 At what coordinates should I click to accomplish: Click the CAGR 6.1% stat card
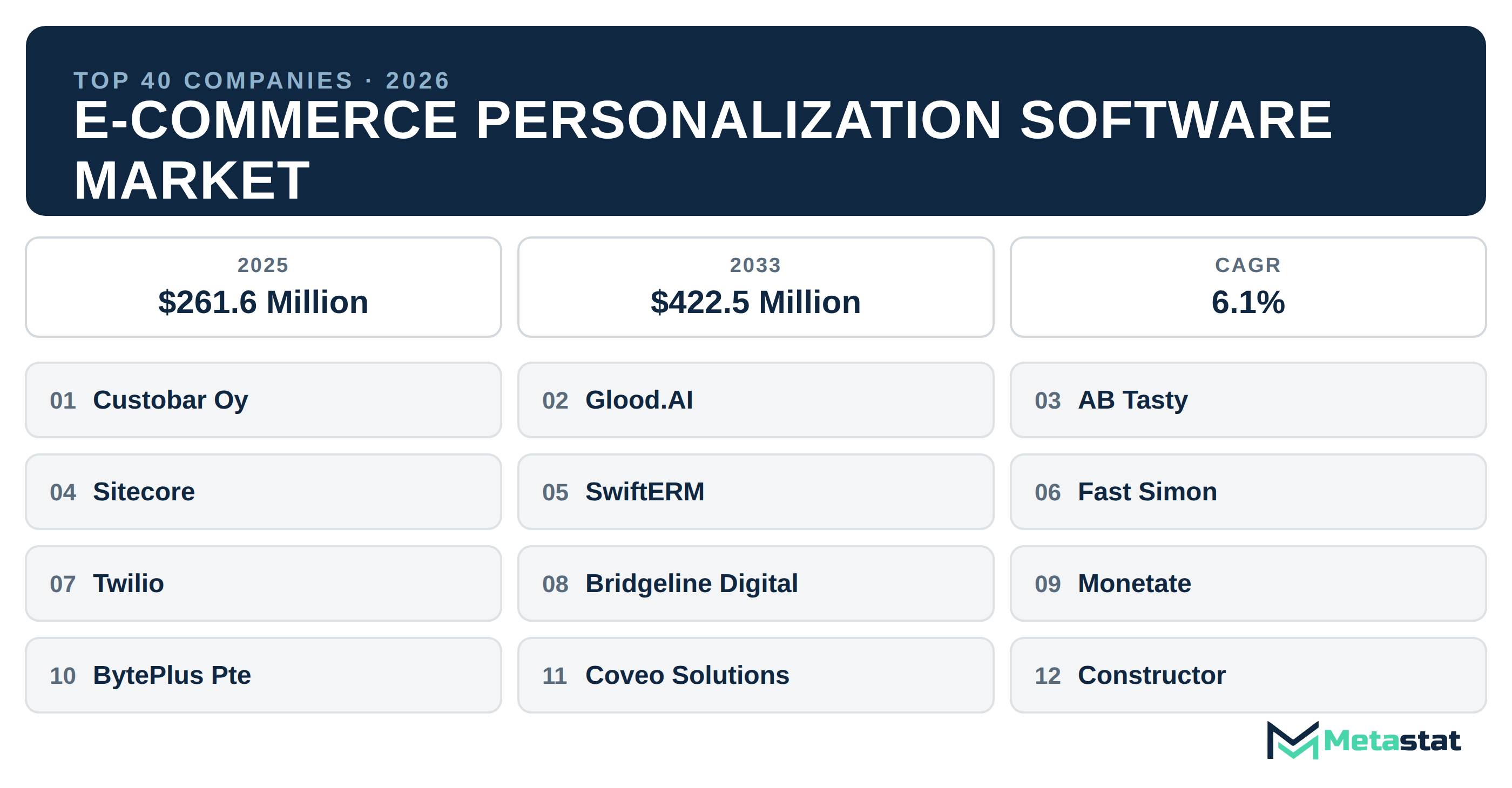coord(1248,287)
